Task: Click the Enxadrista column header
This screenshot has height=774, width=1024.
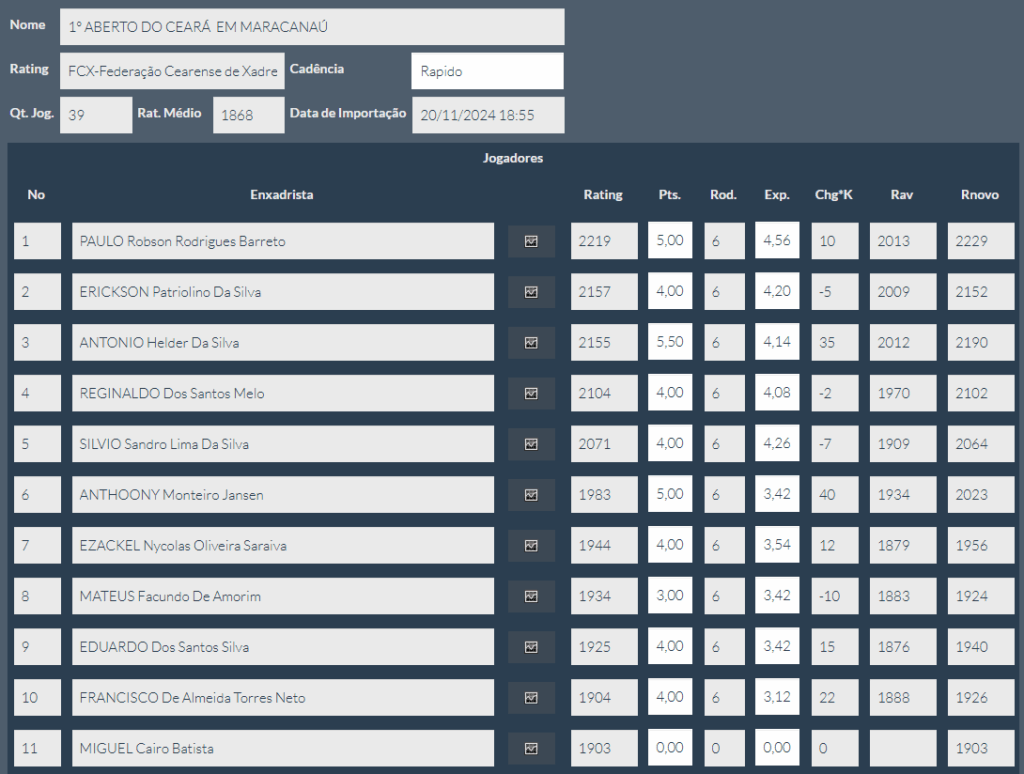Action: coord(281,195)
